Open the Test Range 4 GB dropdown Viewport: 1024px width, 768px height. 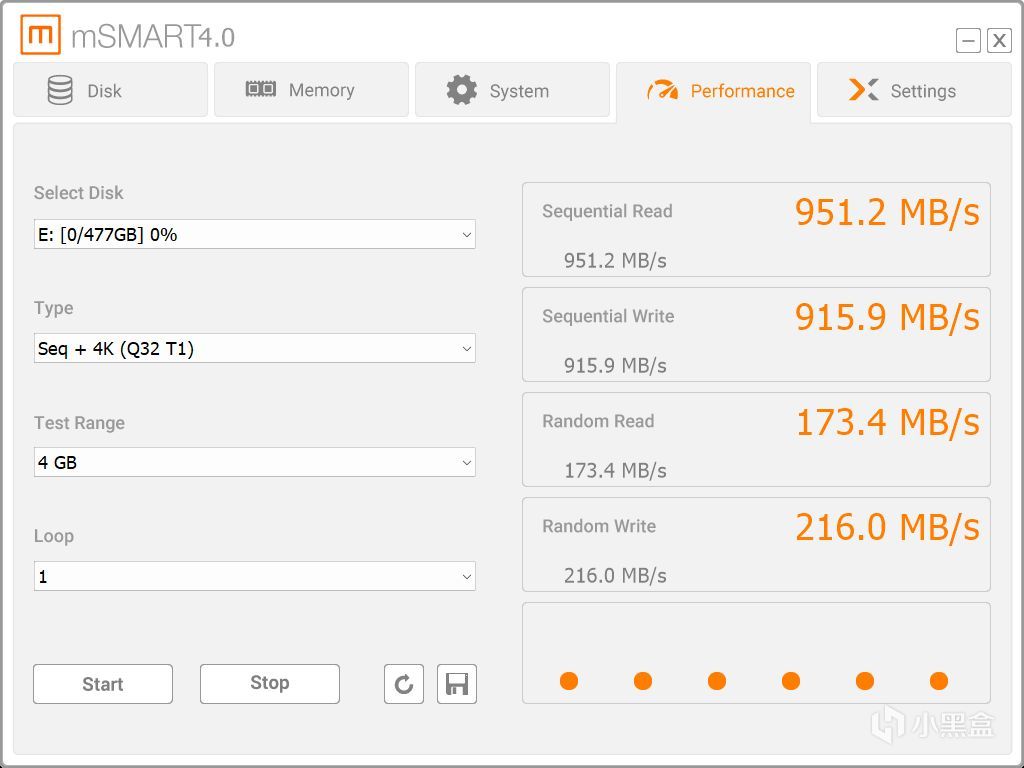click(255, 462)
